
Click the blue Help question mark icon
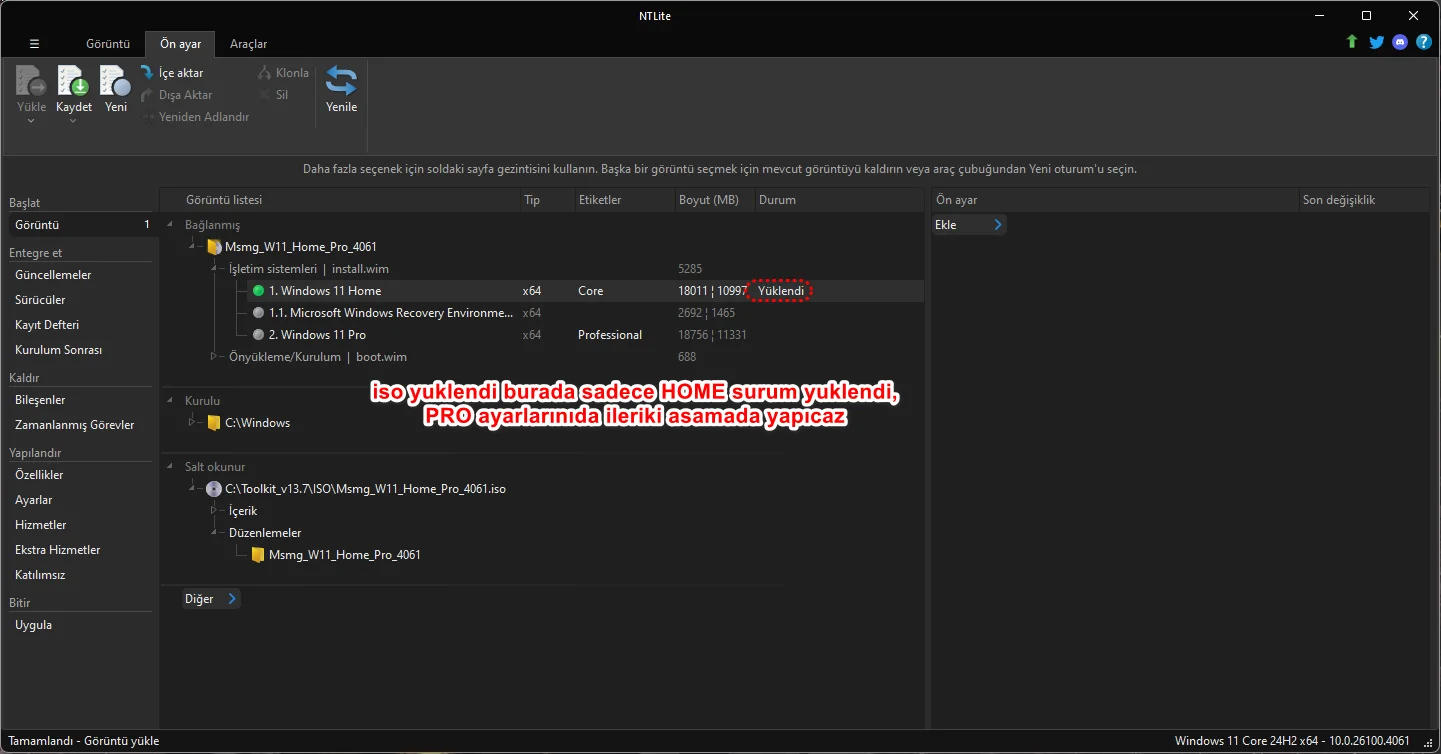[x=1424, y=42]
